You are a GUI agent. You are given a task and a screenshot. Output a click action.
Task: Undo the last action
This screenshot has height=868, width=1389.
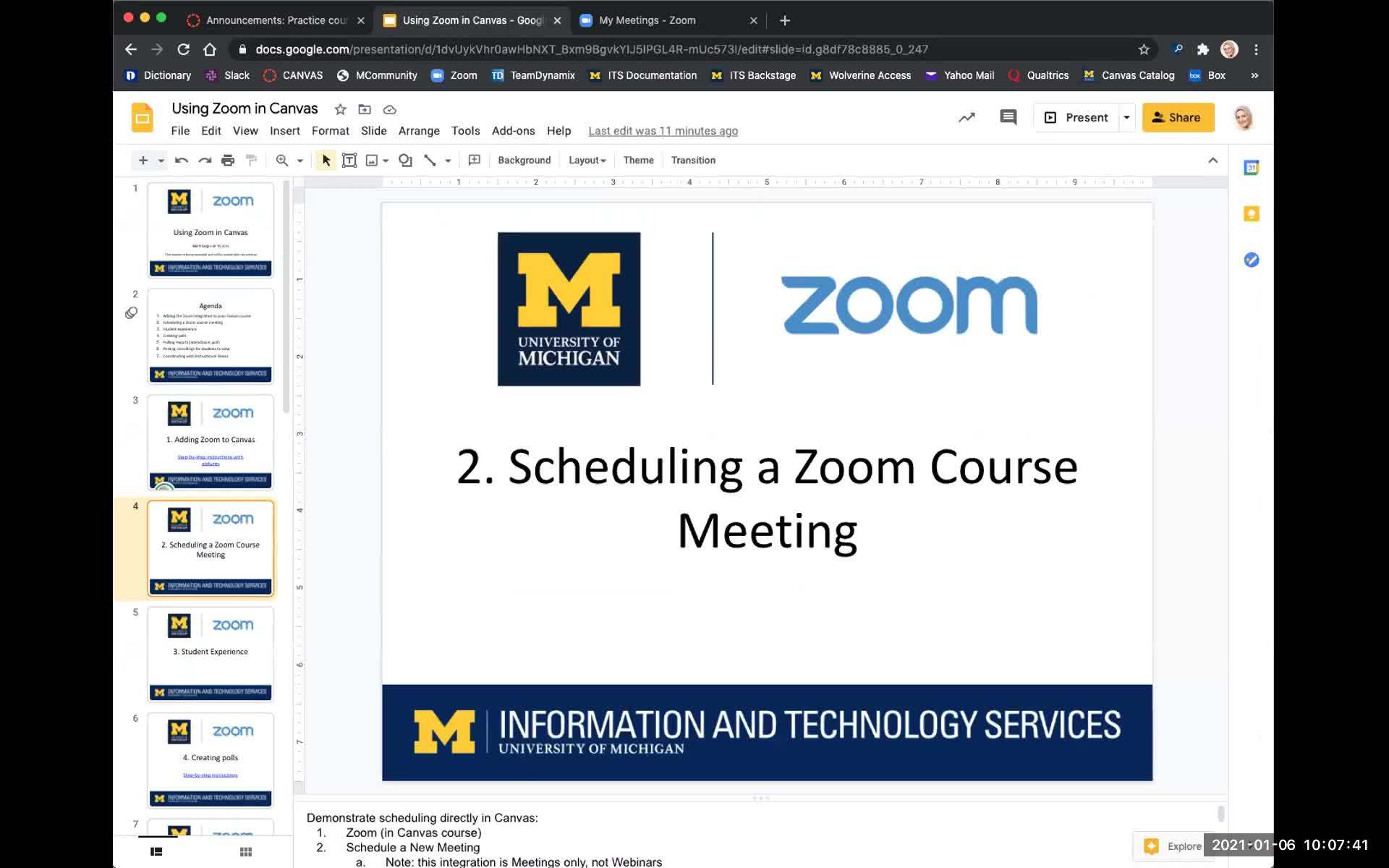(182, 161)
